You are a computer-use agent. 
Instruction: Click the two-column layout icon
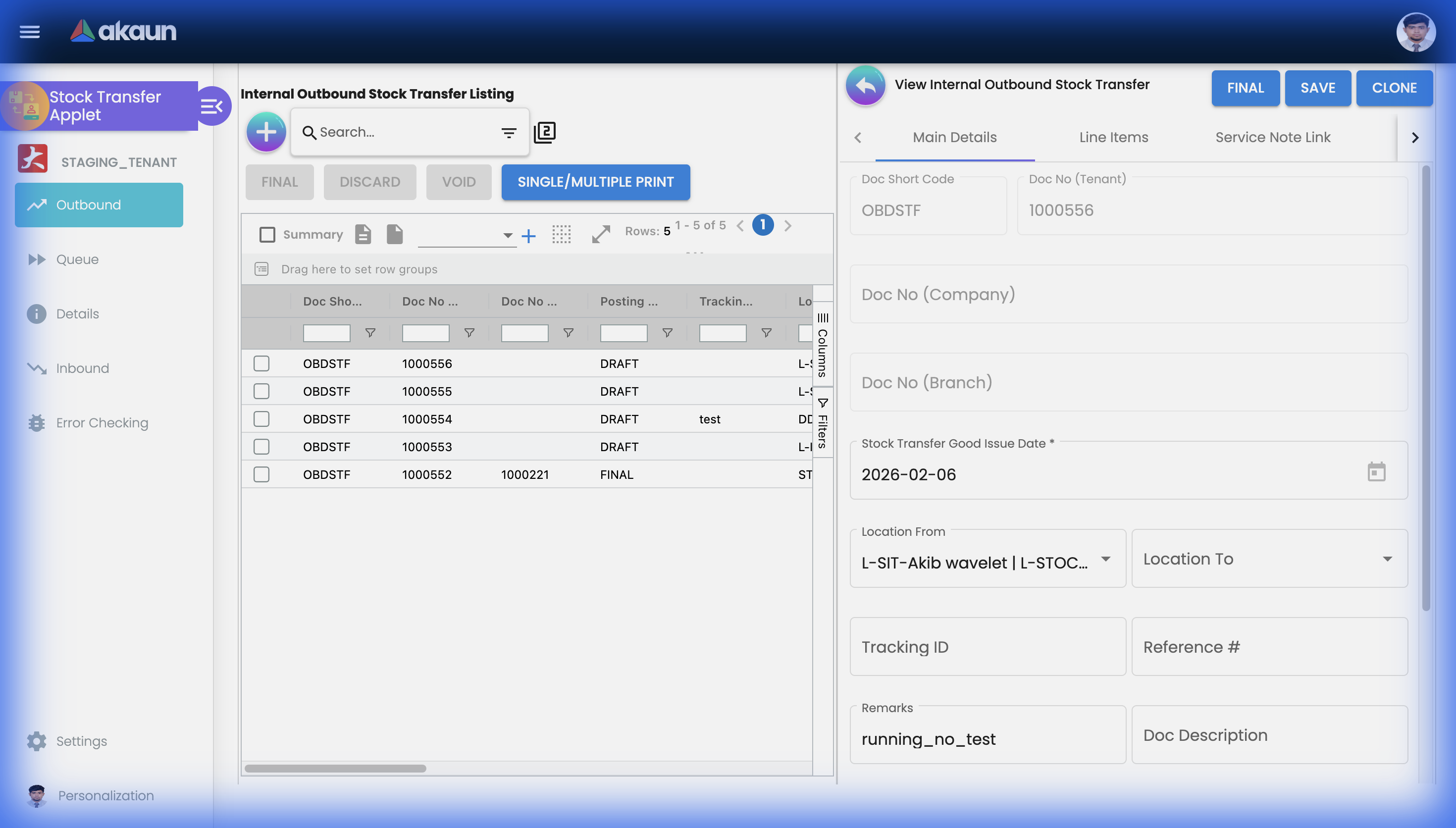[545, 133]
